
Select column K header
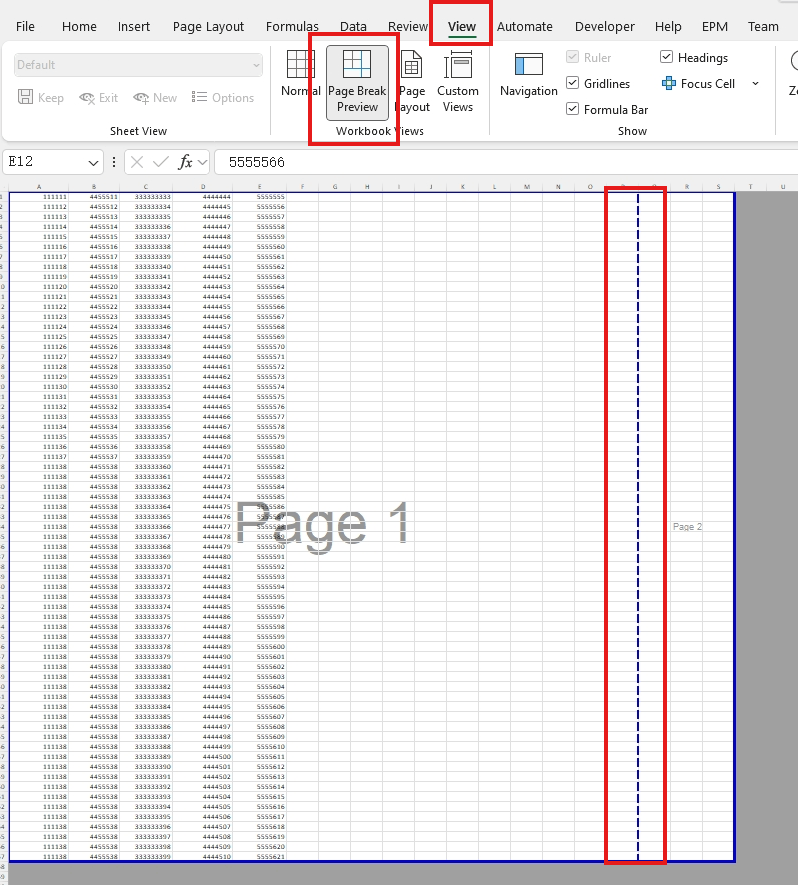[463, 187]
